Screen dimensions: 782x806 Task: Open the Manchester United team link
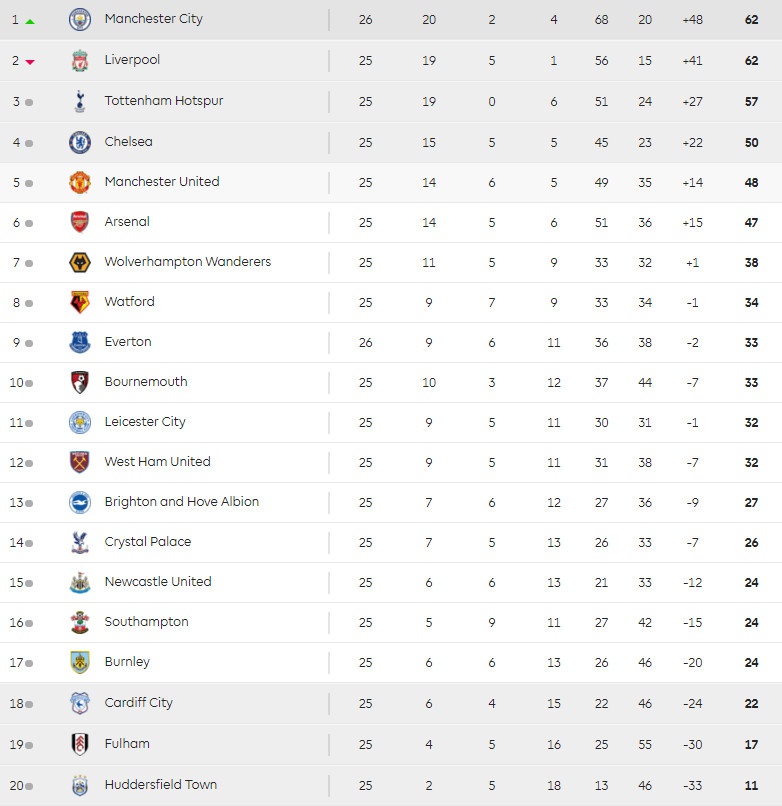[x=161, y=182]
